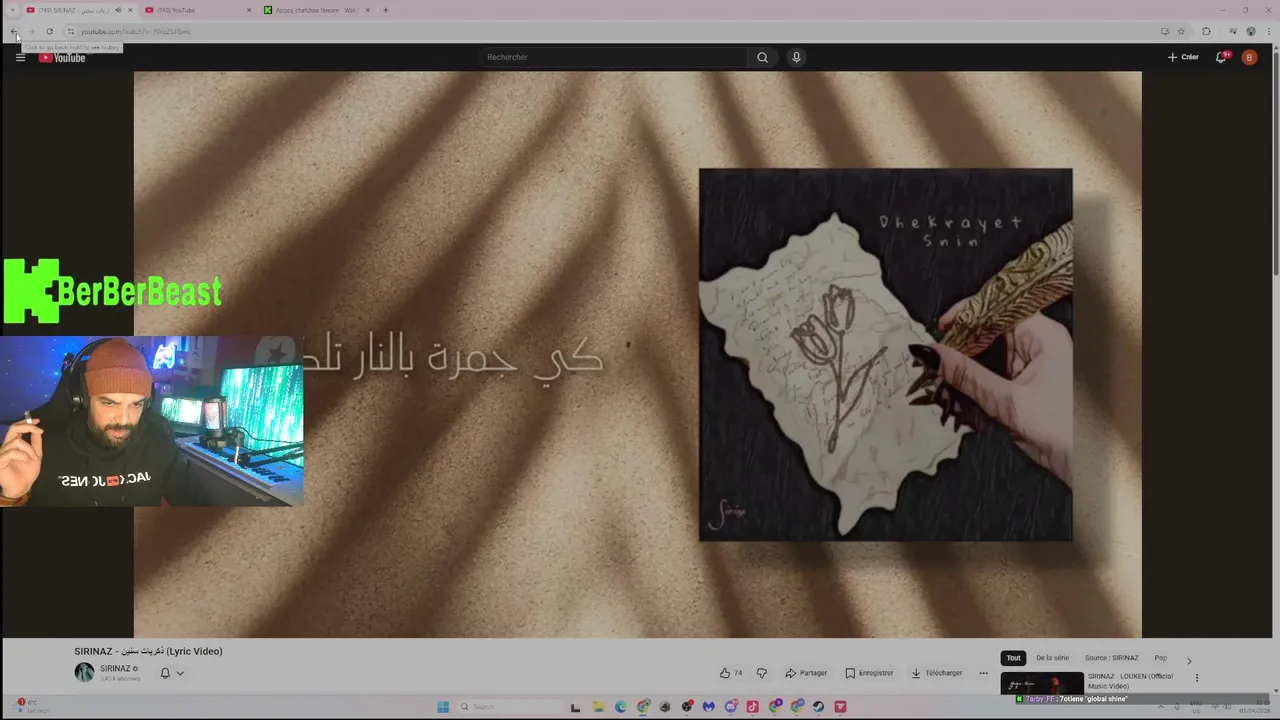The height and width of the screenshot is (720, 1280).
Task: Reload the page with the refresh icon
Action: click(x=49, y=31)
